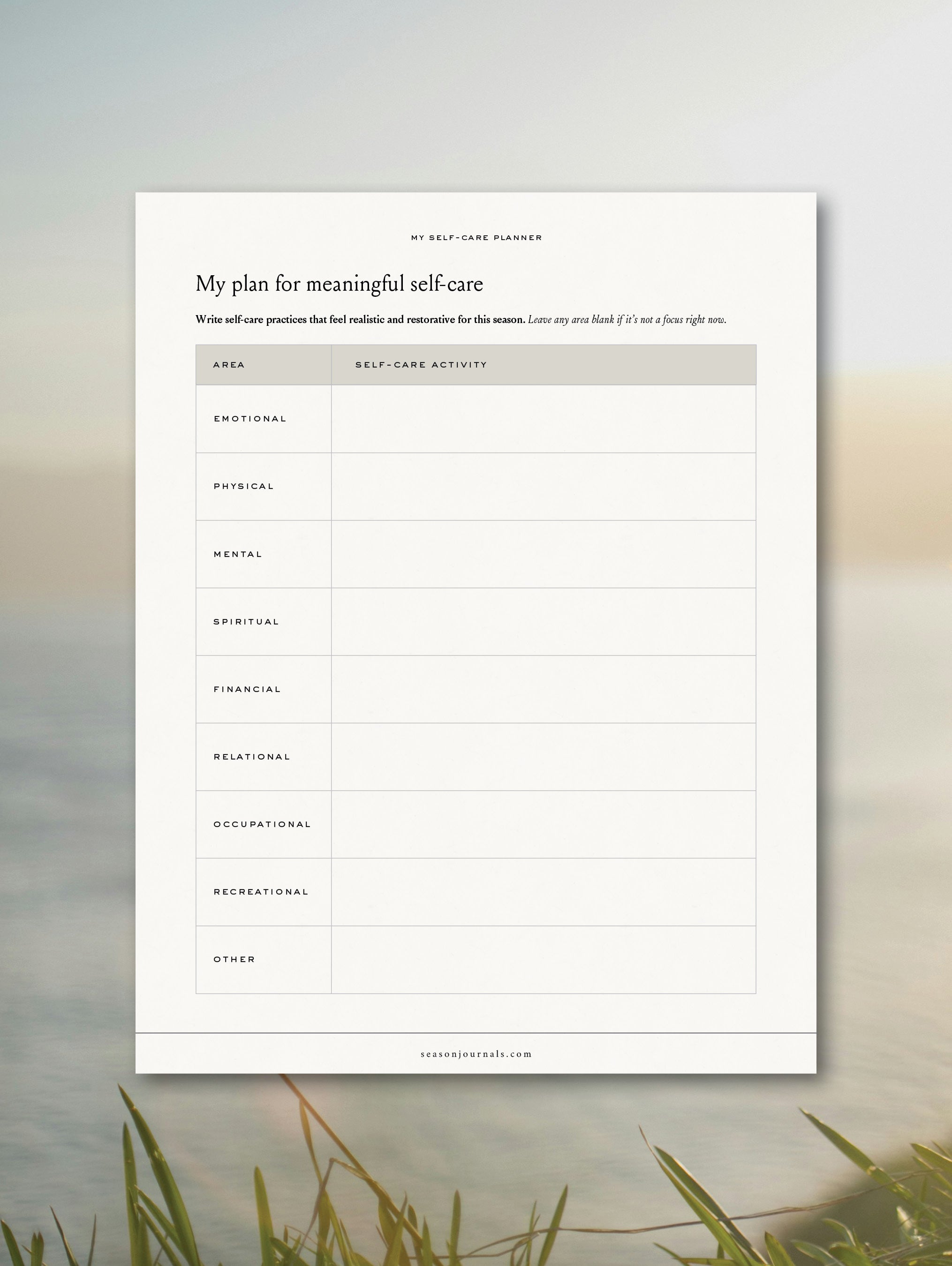Click the Financial self-care activity cell
The image size is (952, 1266).
click(x=543, y=688)
